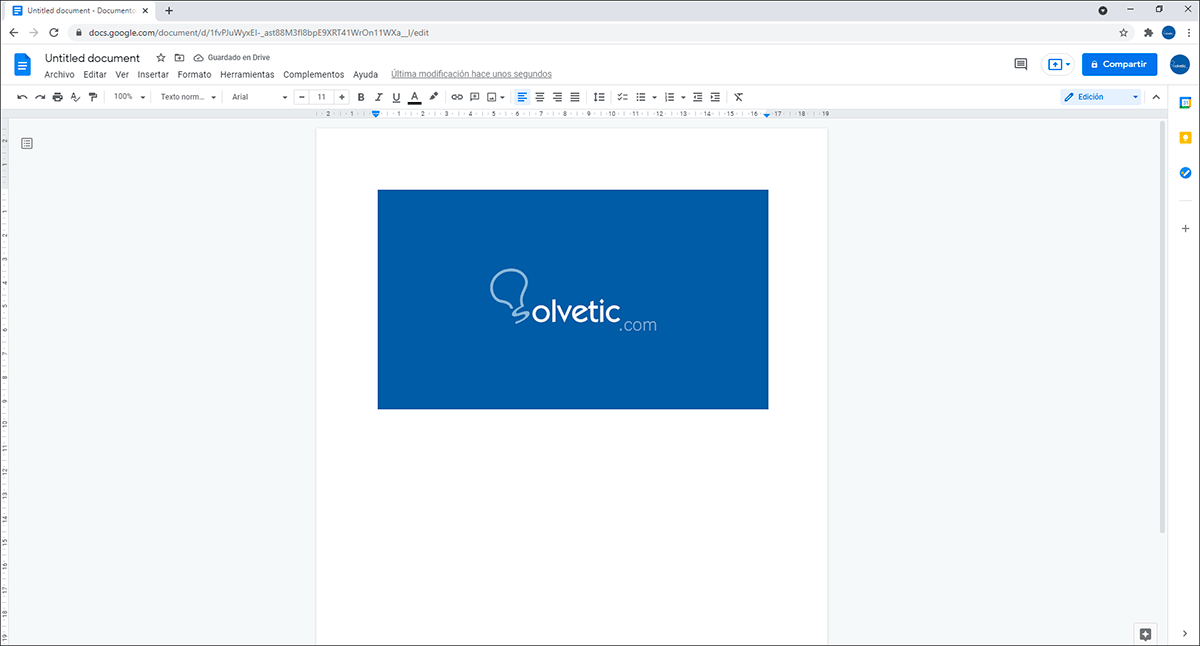Expand the Arial font dropdown
Screen dimensions: 1200x646
click(x=259, y=97)
